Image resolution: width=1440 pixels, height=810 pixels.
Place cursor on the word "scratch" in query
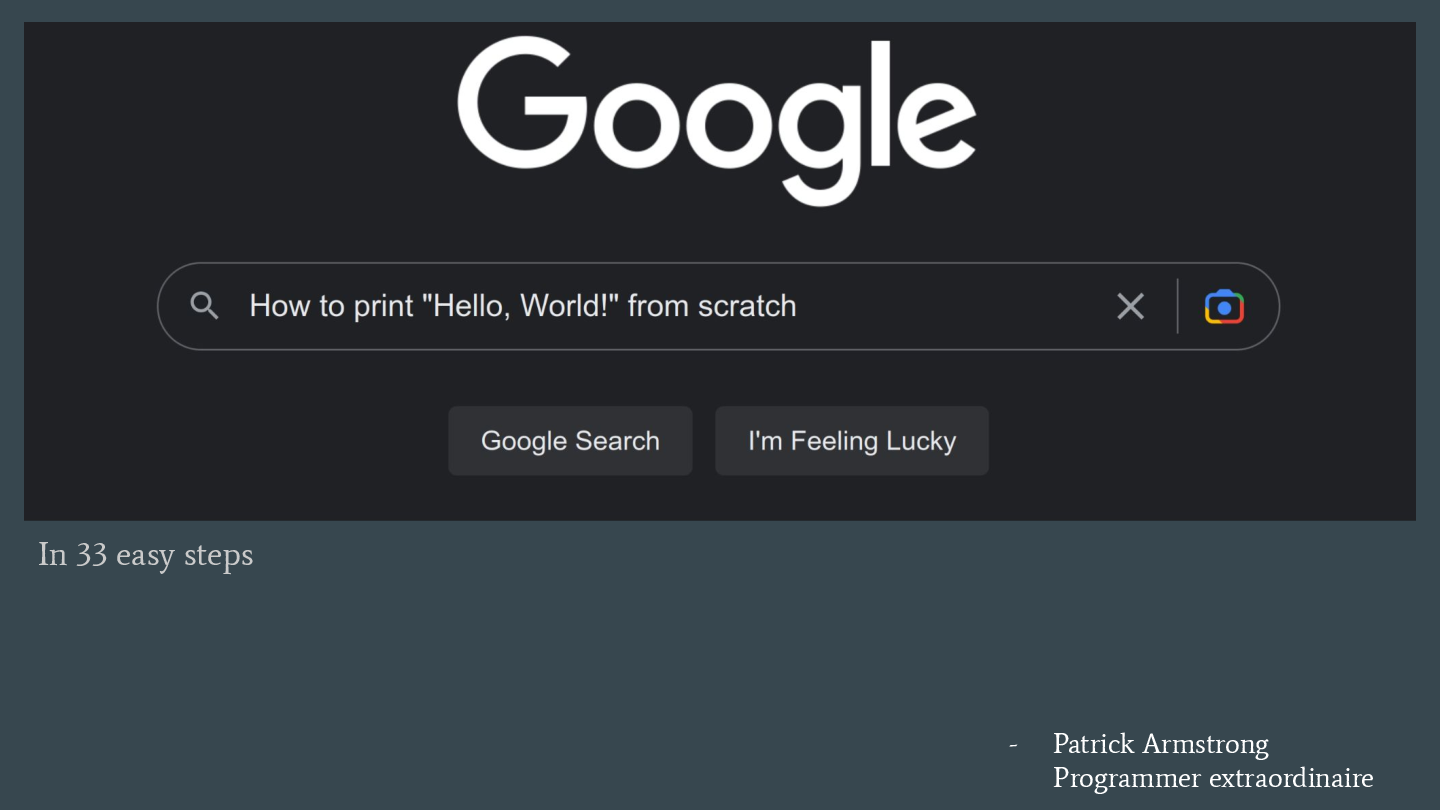pos(747,306)
